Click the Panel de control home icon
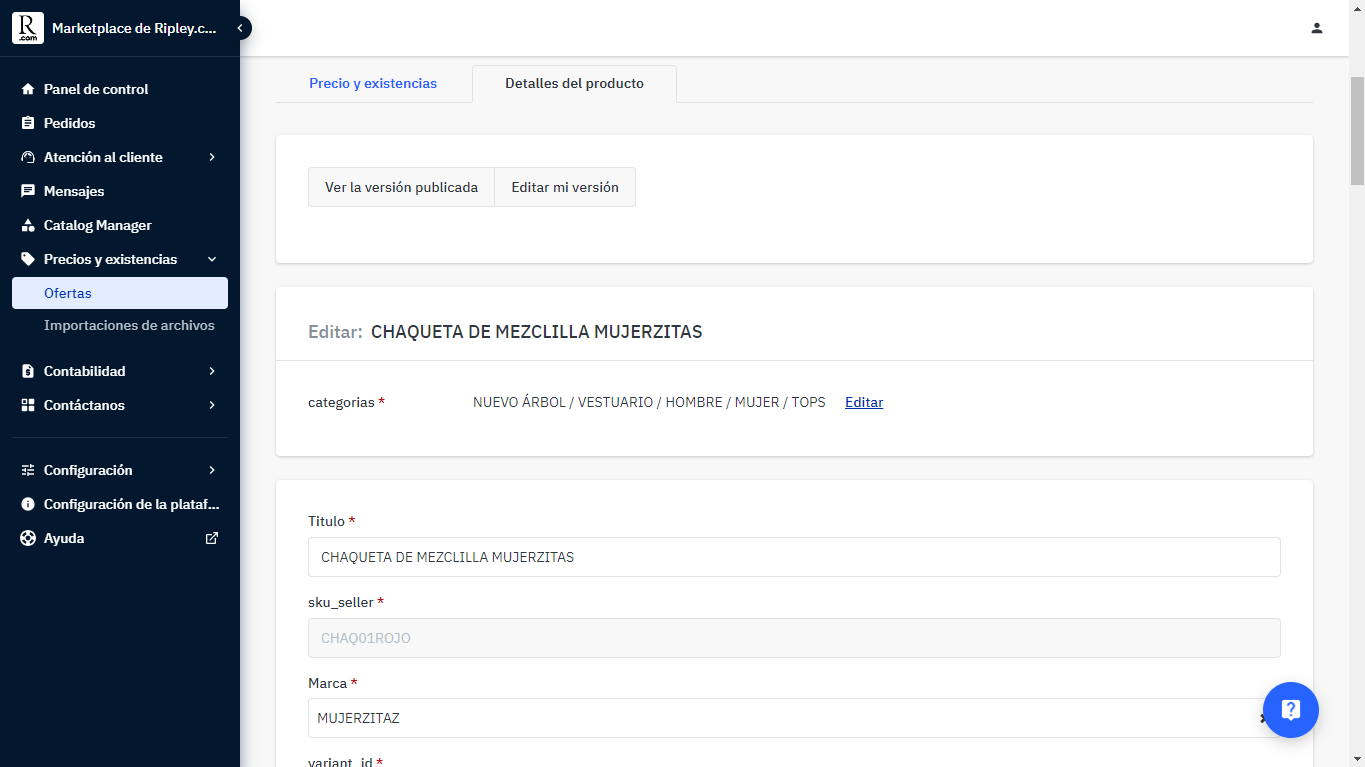The width and height of the screenshot is (1365, 767). coord(28,89)
